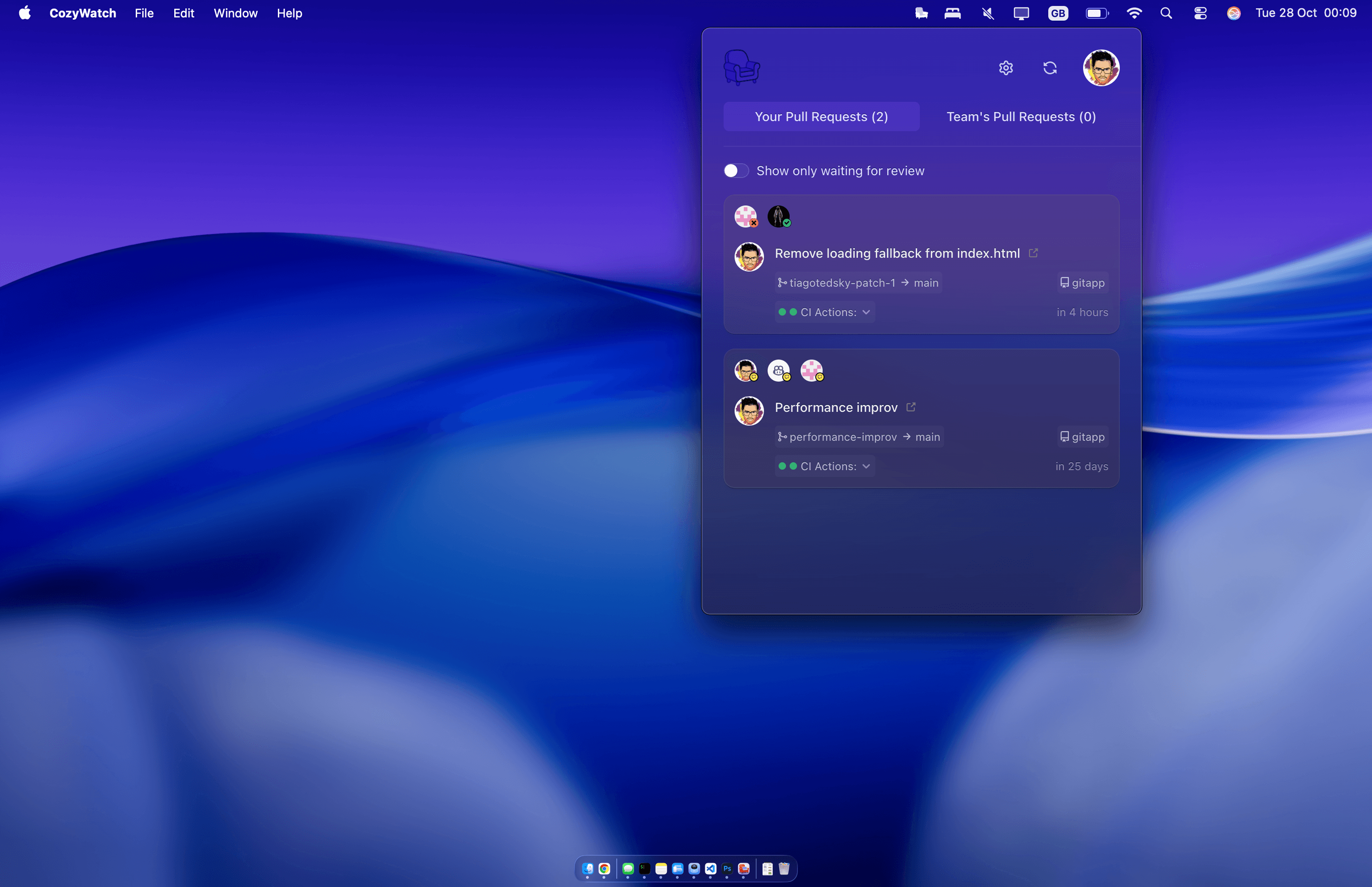Switch to Team's Pull Requests tab

tap(1021, 116)
